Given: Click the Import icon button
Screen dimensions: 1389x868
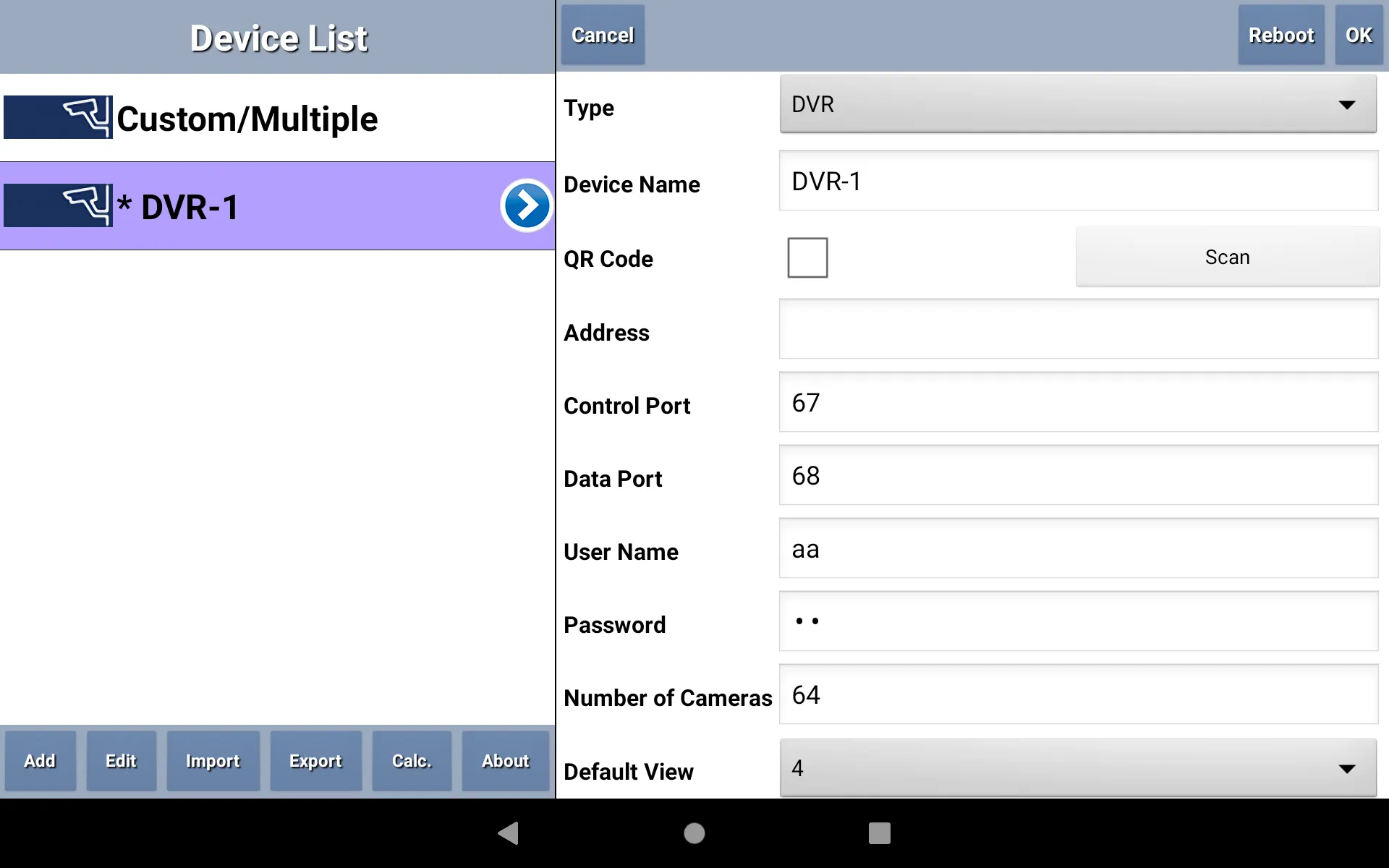Looking at the screenshot, I should [213, 761].
